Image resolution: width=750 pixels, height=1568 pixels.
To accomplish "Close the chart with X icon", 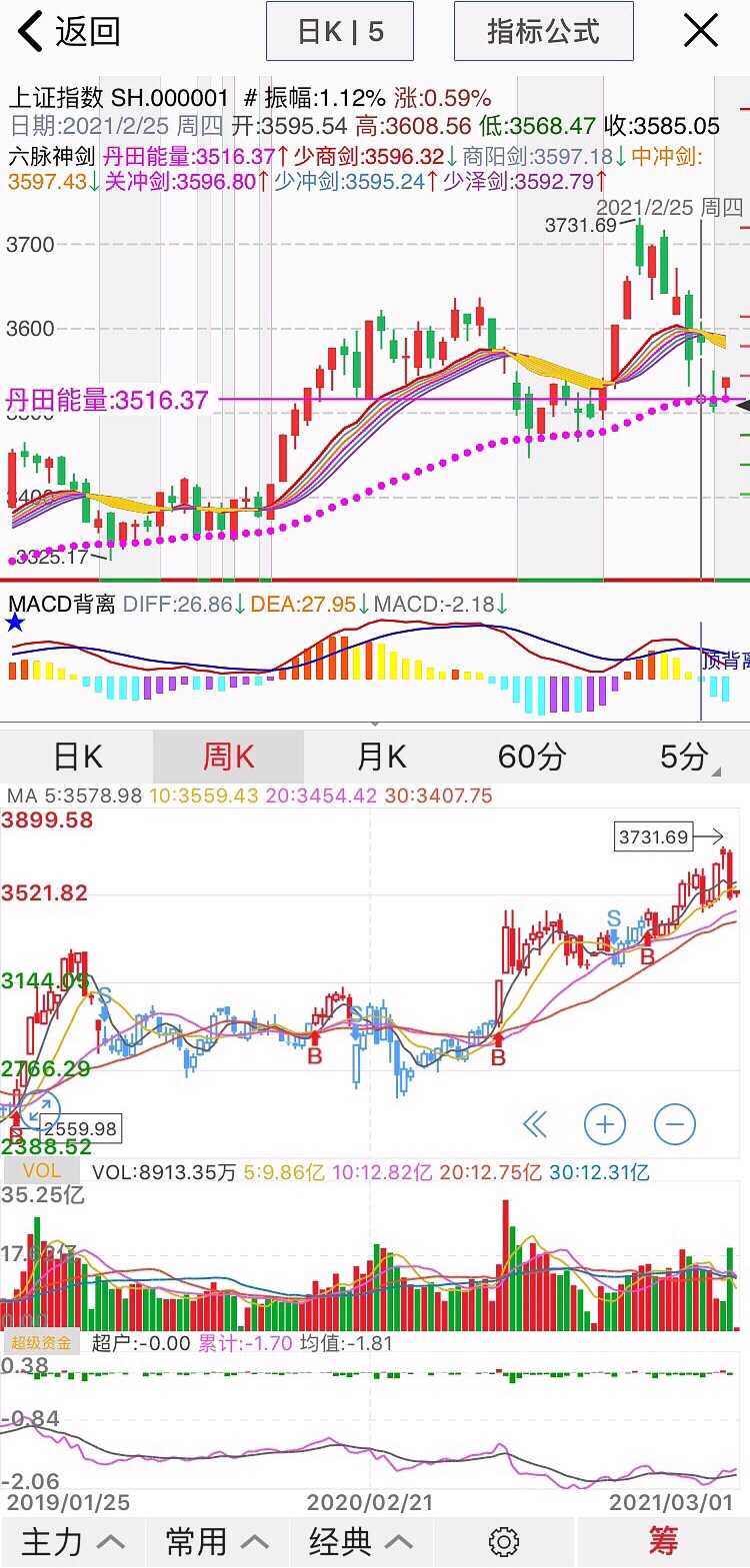I will 700,31.
